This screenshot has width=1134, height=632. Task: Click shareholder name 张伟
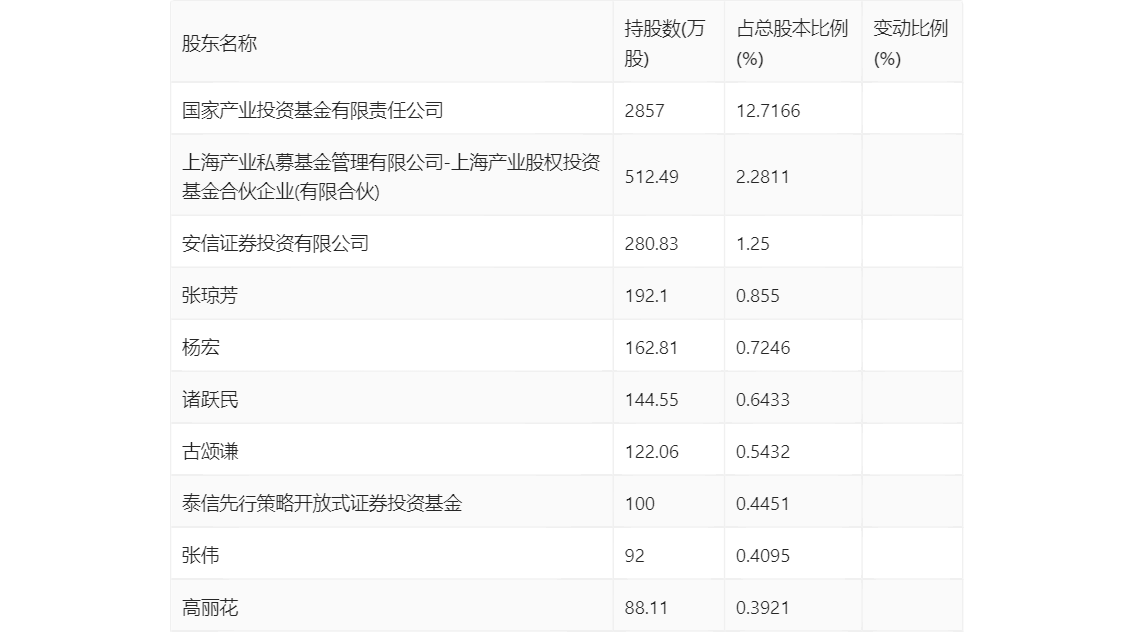[200, 555]
